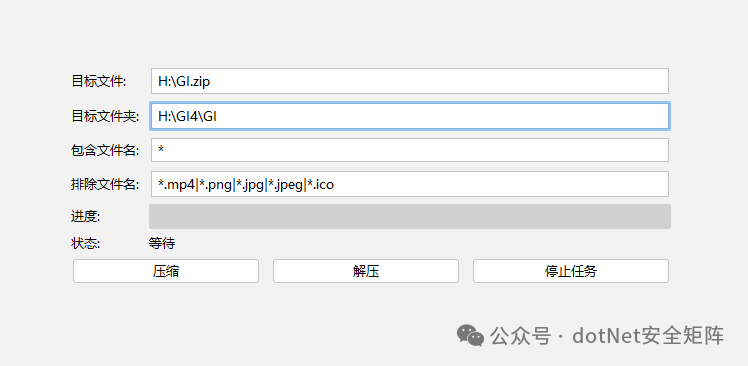Select the 包含文件名 input field
This screenshot has height=366, width=748.
pyautogui.click(x=410, y=150)
